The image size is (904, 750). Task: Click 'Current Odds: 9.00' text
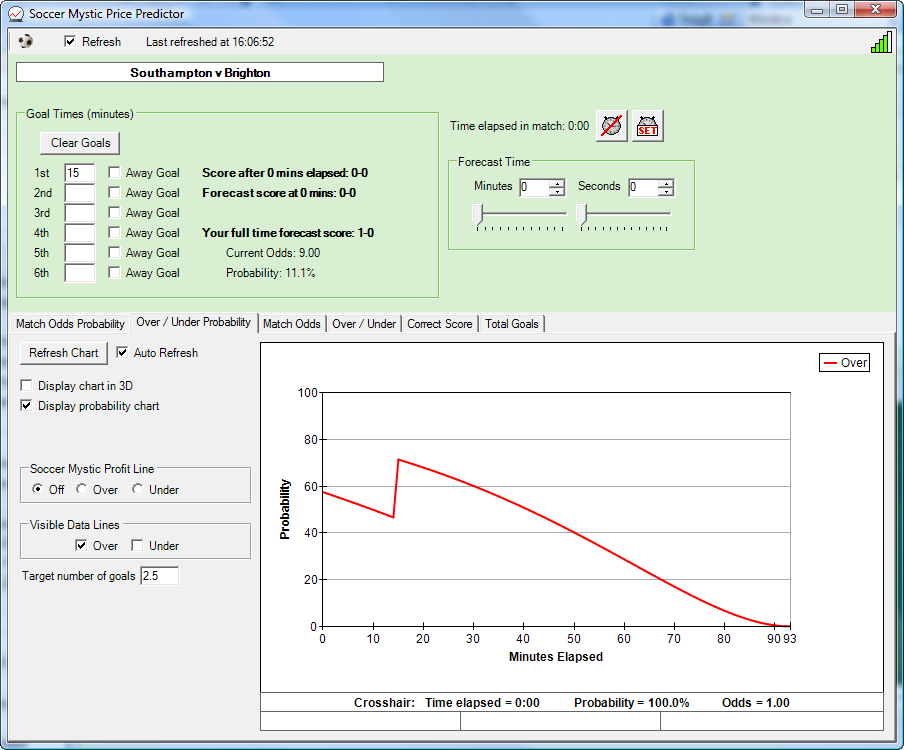273,253
